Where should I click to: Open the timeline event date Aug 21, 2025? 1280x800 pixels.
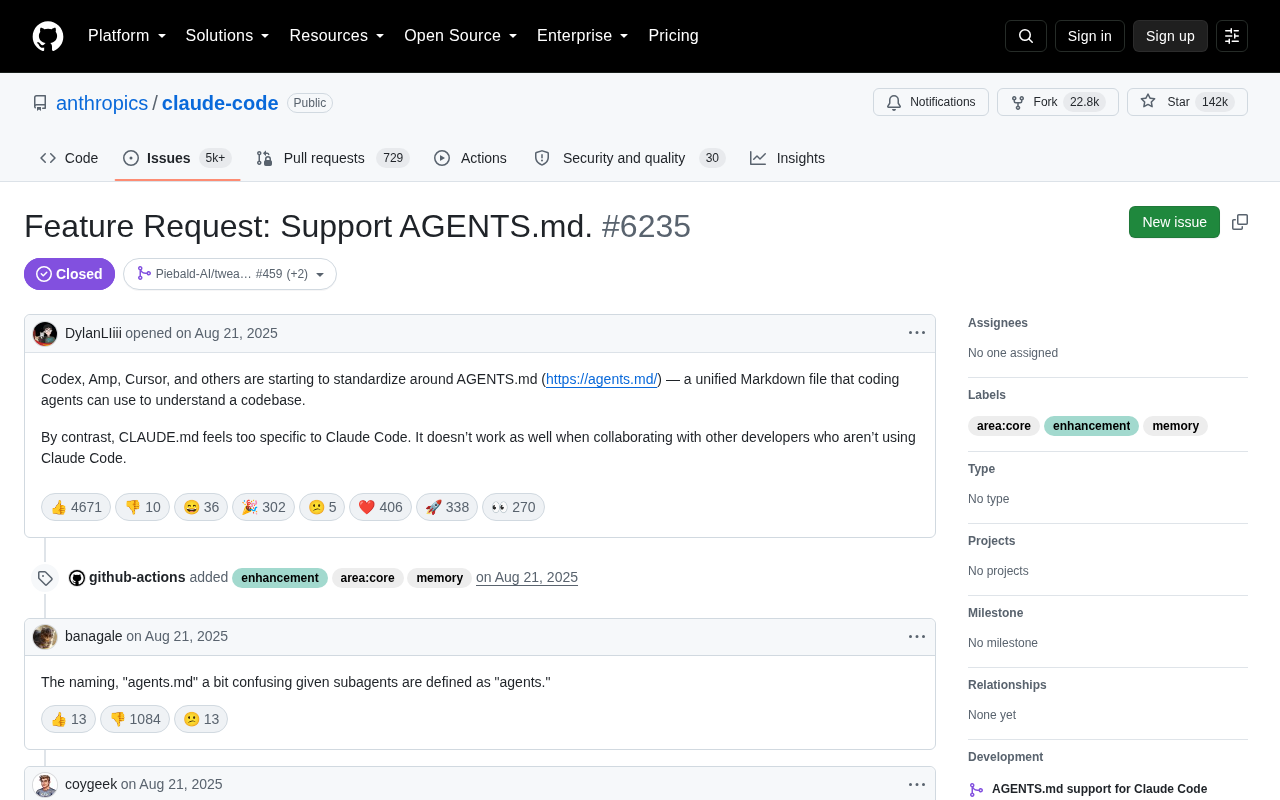point(527,577)
